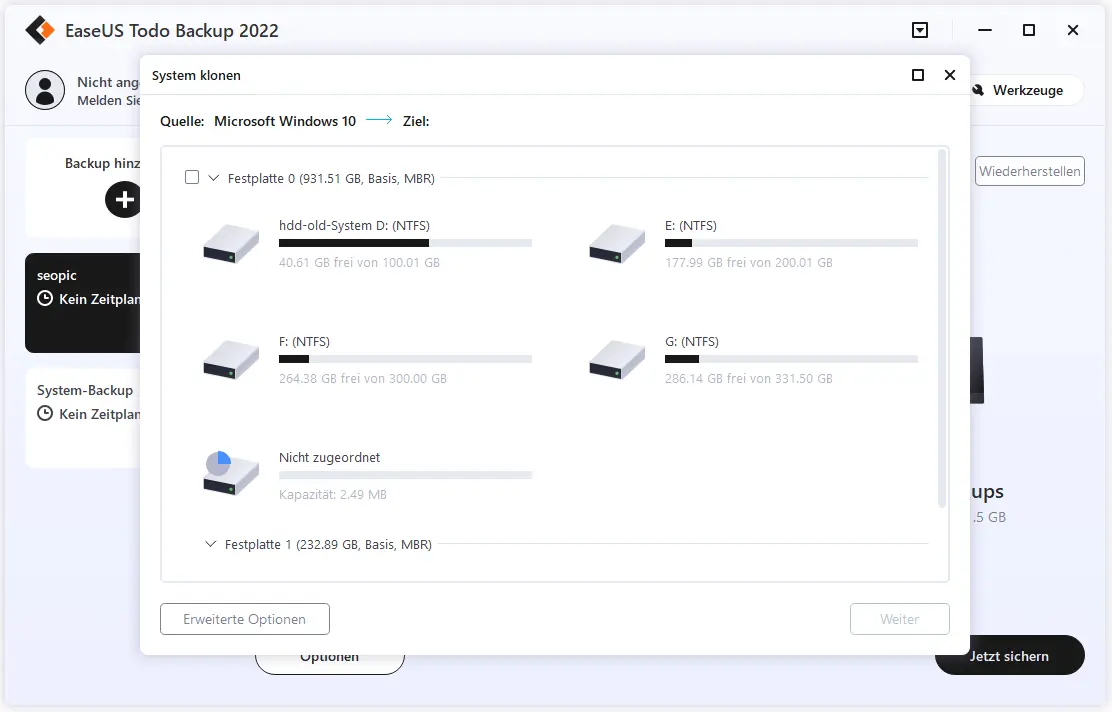Screen dimensions: 1112x712
Task: Click the plus icon to add backup
Action: tap(123, 199)
